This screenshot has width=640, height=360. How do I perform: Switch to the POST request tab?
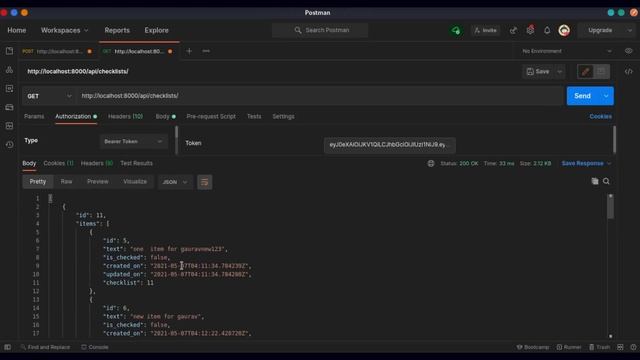[57, 51]
